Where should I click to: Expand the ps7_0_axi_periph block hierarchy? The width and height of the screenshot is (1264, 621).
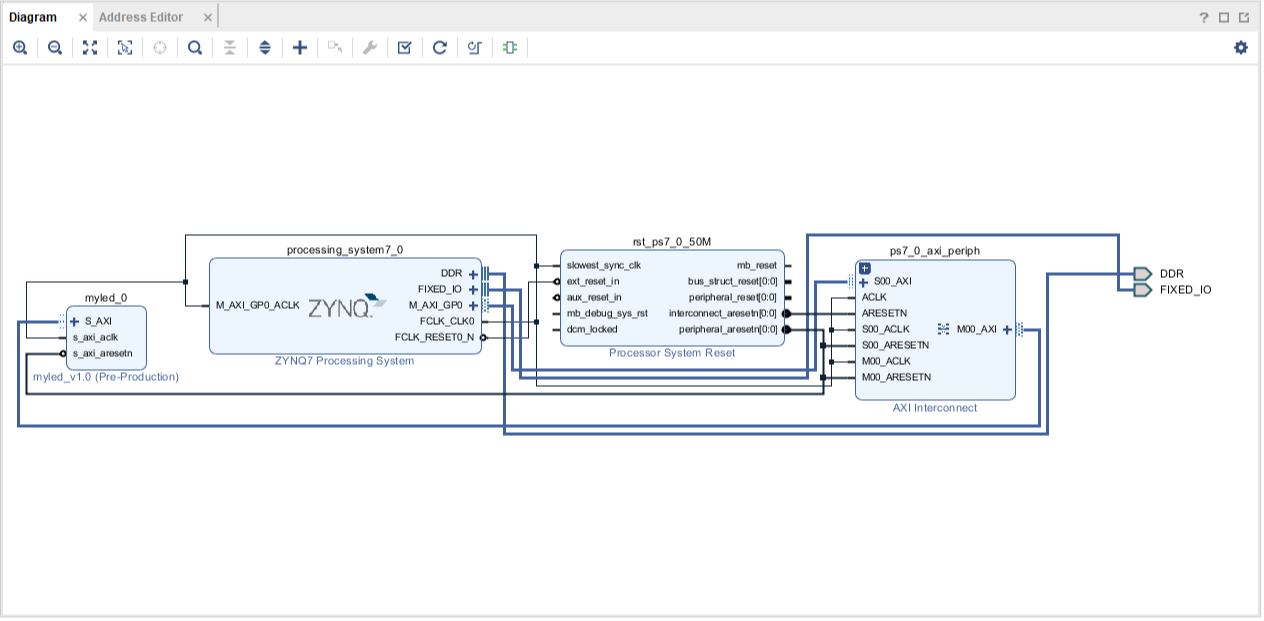coord(865,268)
